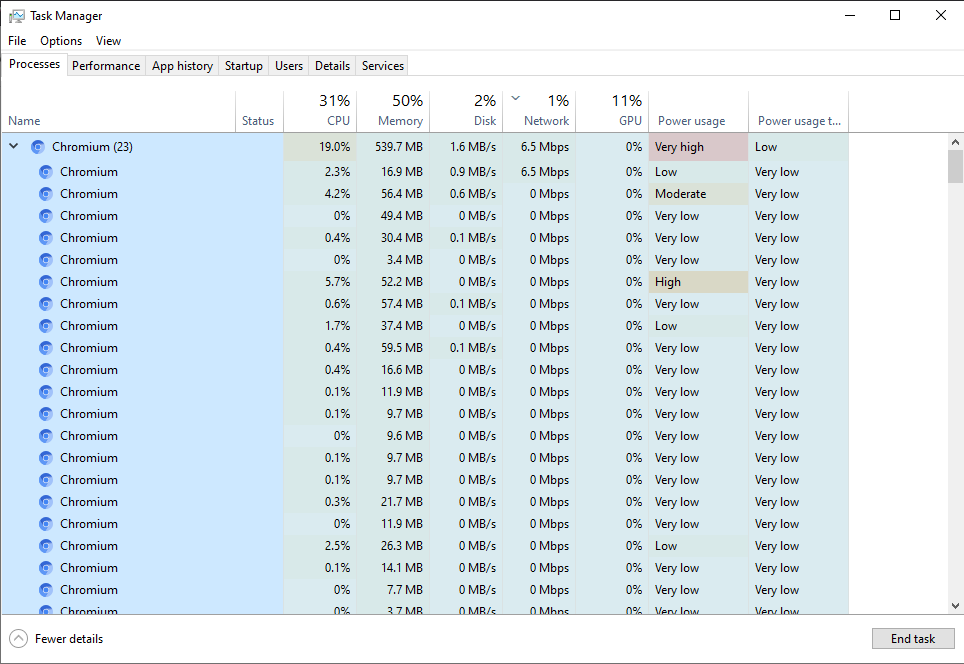Click the End task button
The image size is (964, 664).
[912, 638]
